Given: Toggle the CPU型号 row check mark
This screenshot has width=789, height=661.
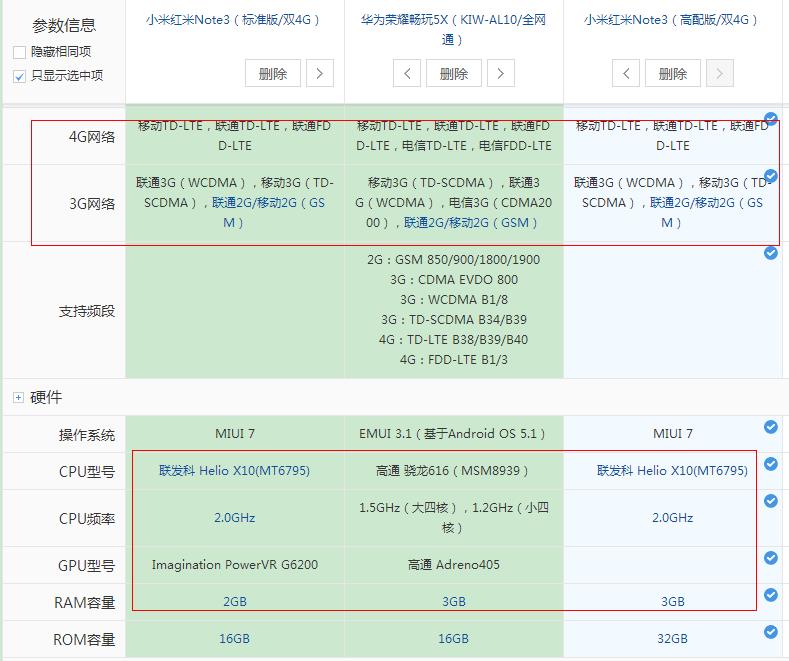Looking at the screenshot, I should pyautogui.click(x=770, y=463).
